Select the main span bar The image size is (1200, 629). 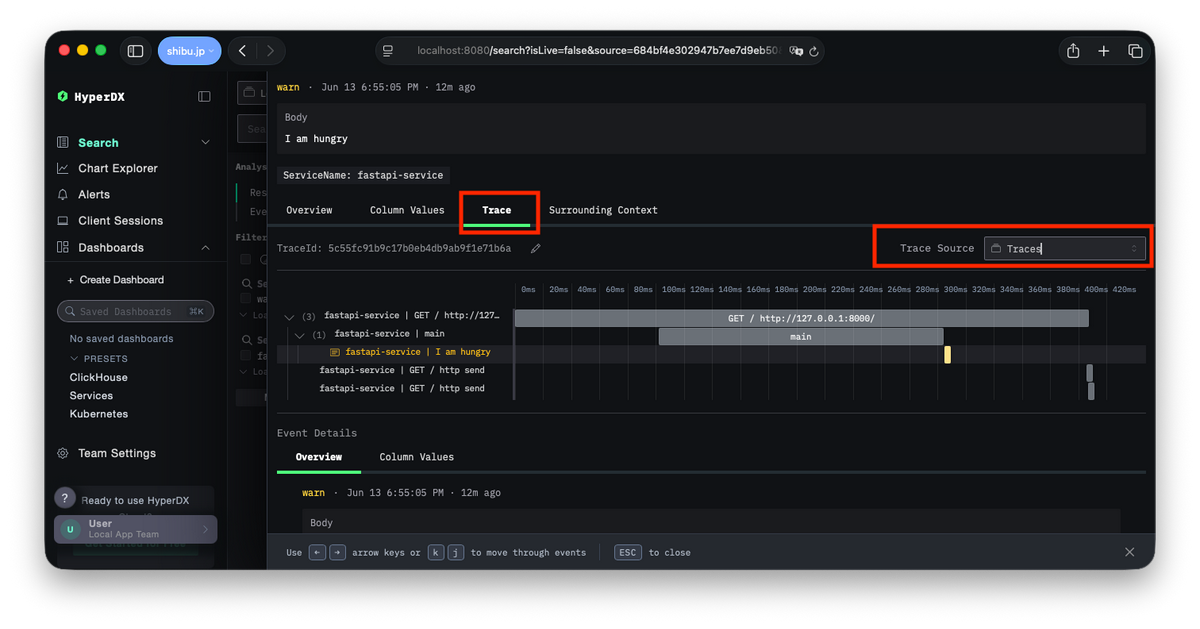(x=800, y=336)
